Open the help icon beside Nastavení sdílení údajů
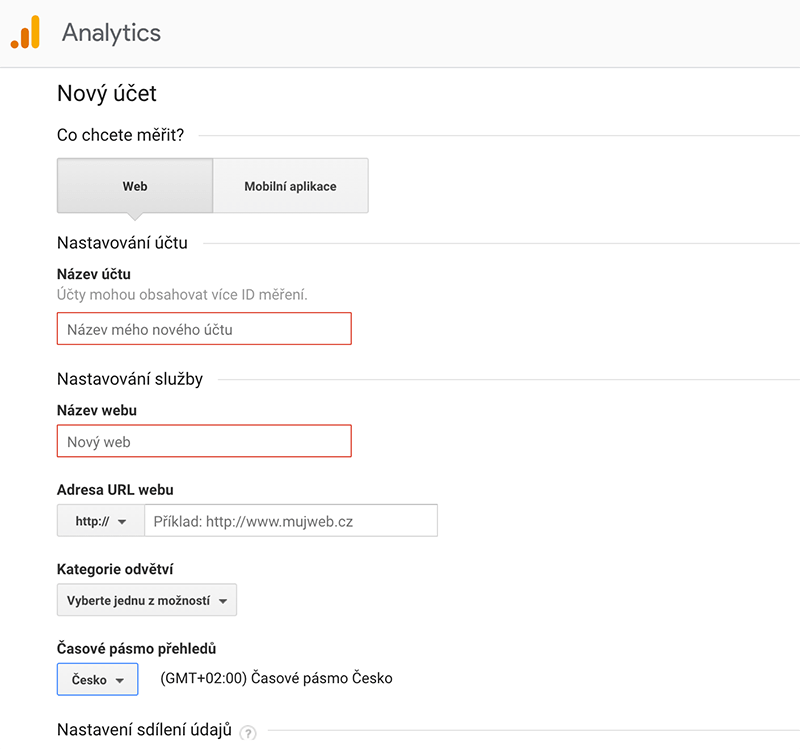Image resolution: width=800 pixels, height=749 pixels. [246, 733]
